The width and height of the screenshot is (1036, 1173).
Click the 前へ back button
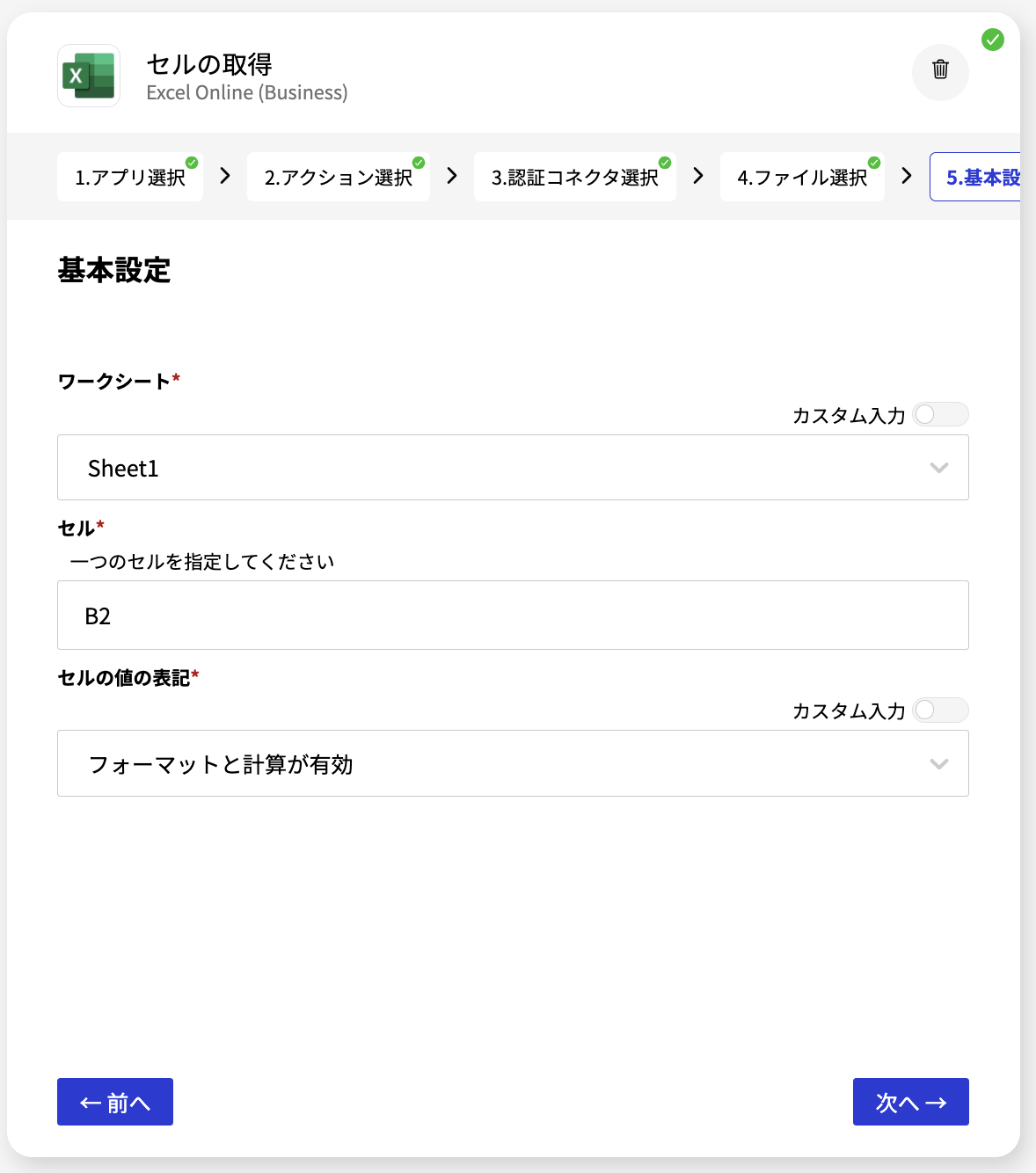coord(115,1102)
